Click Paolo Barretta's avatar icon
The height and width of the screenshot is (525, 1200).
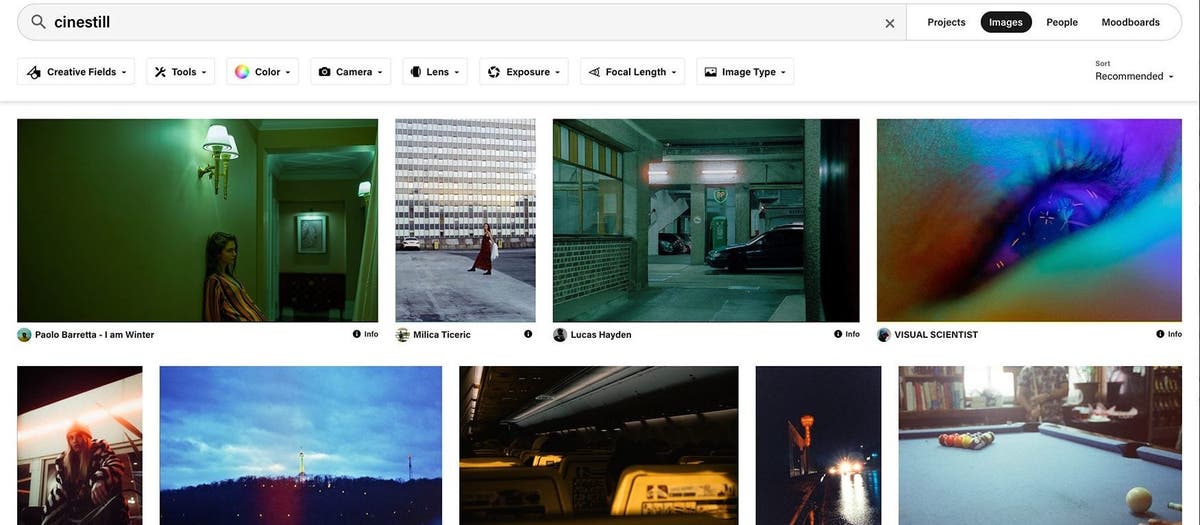click(24, 335)
